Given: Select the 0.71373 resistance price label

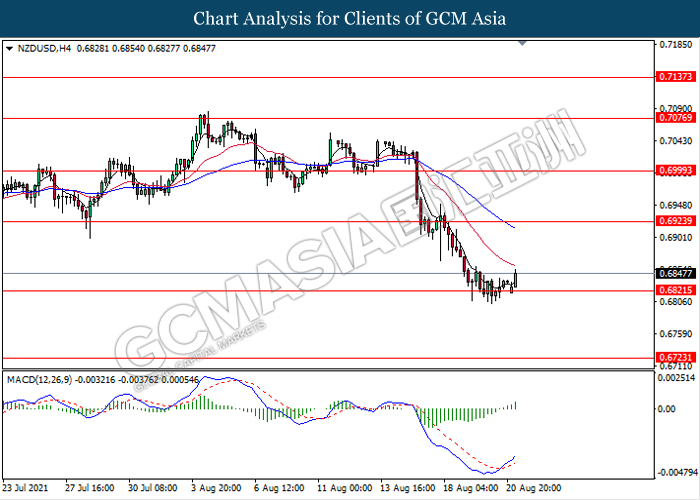Looking at the screenshot, I should click(x=675, y=77).
